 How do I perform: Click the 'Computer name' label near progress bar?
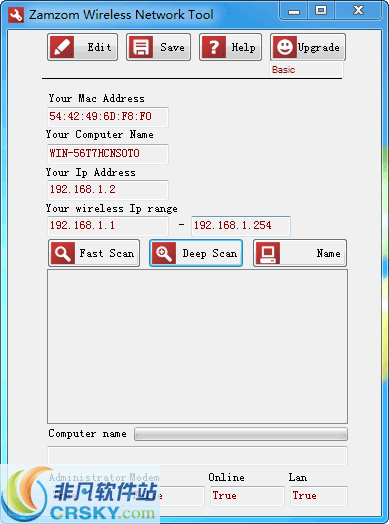tap(88, 433)
